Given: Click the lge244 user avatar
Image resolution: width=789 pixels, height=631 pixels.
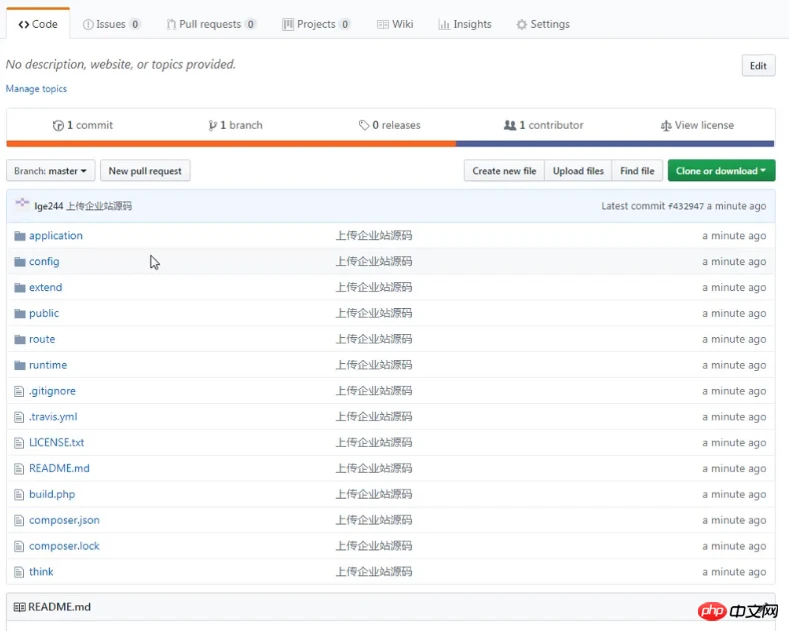Looking at the screenshot, I should (x=22, y=204).
